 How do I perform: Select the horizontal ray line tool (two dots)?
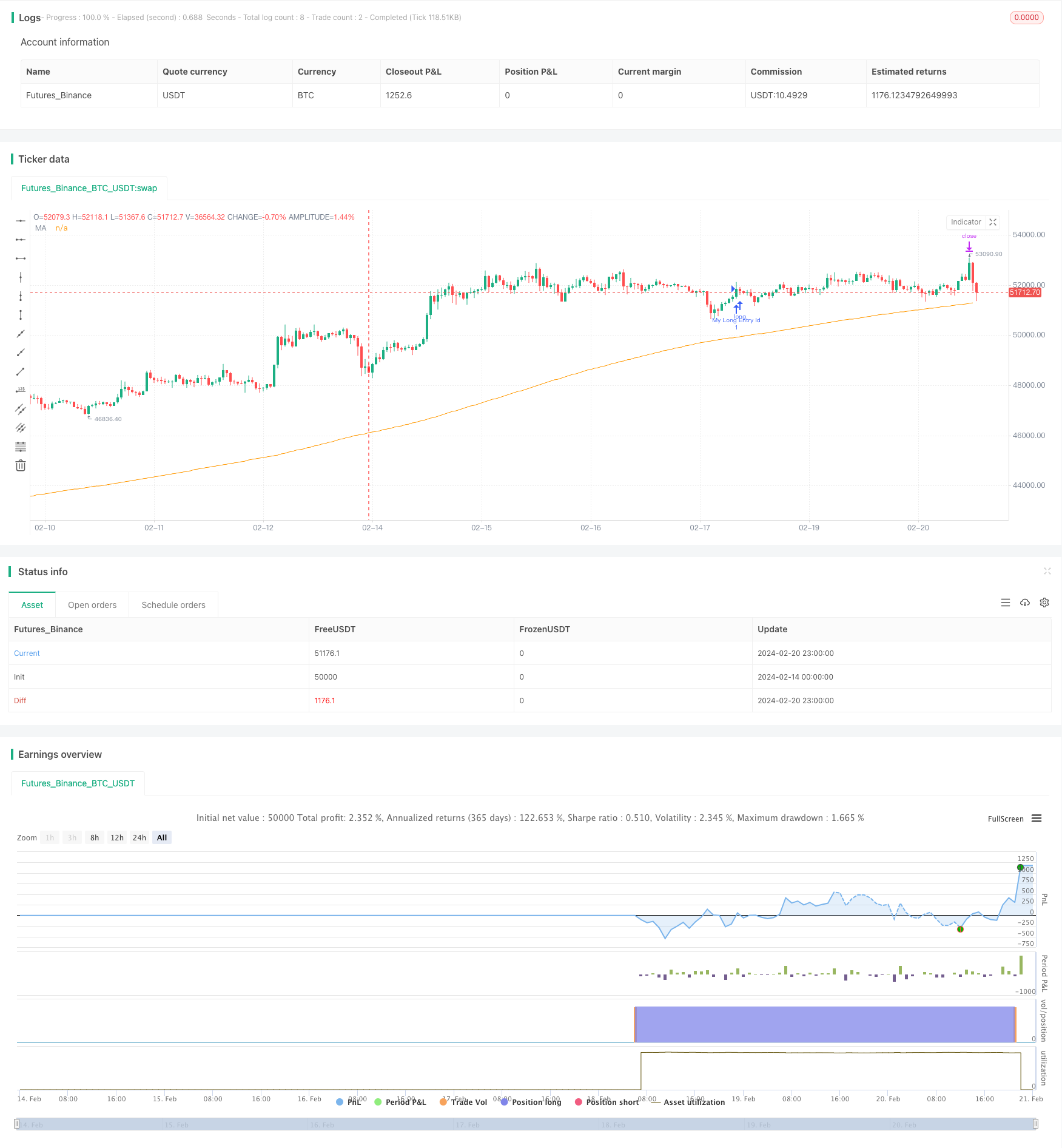(21, 240)
